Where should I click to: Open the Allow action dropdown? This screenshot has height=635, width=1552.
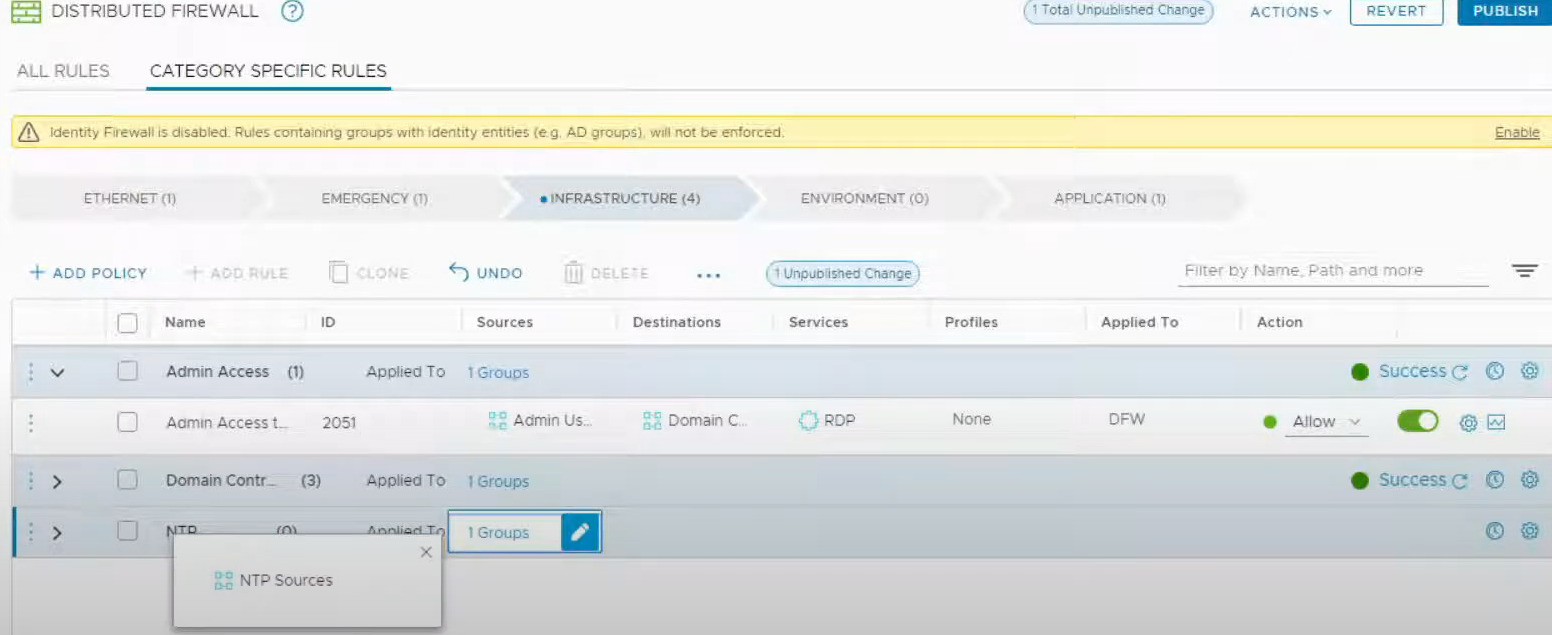[x=1326, y=422]
